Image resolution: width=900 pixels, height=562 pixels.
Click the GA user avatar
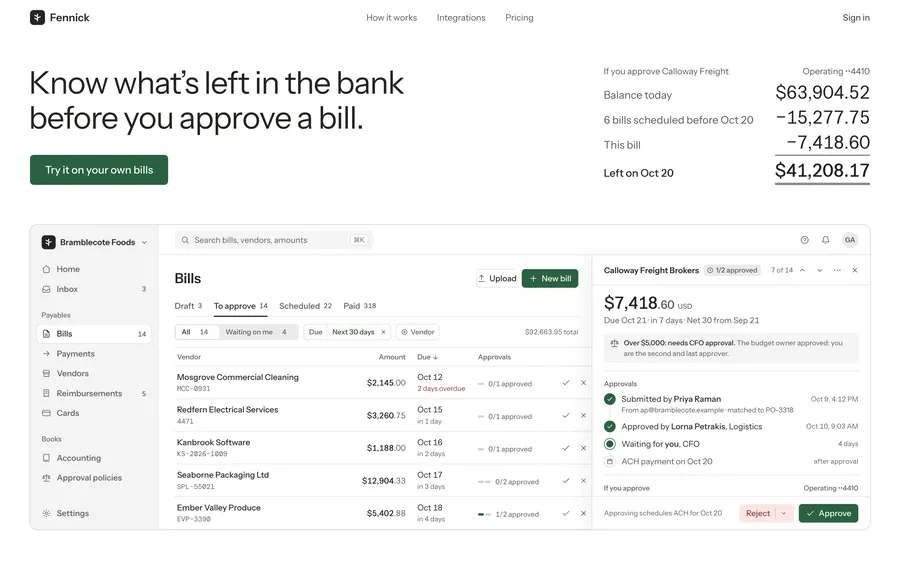[850, 240]
